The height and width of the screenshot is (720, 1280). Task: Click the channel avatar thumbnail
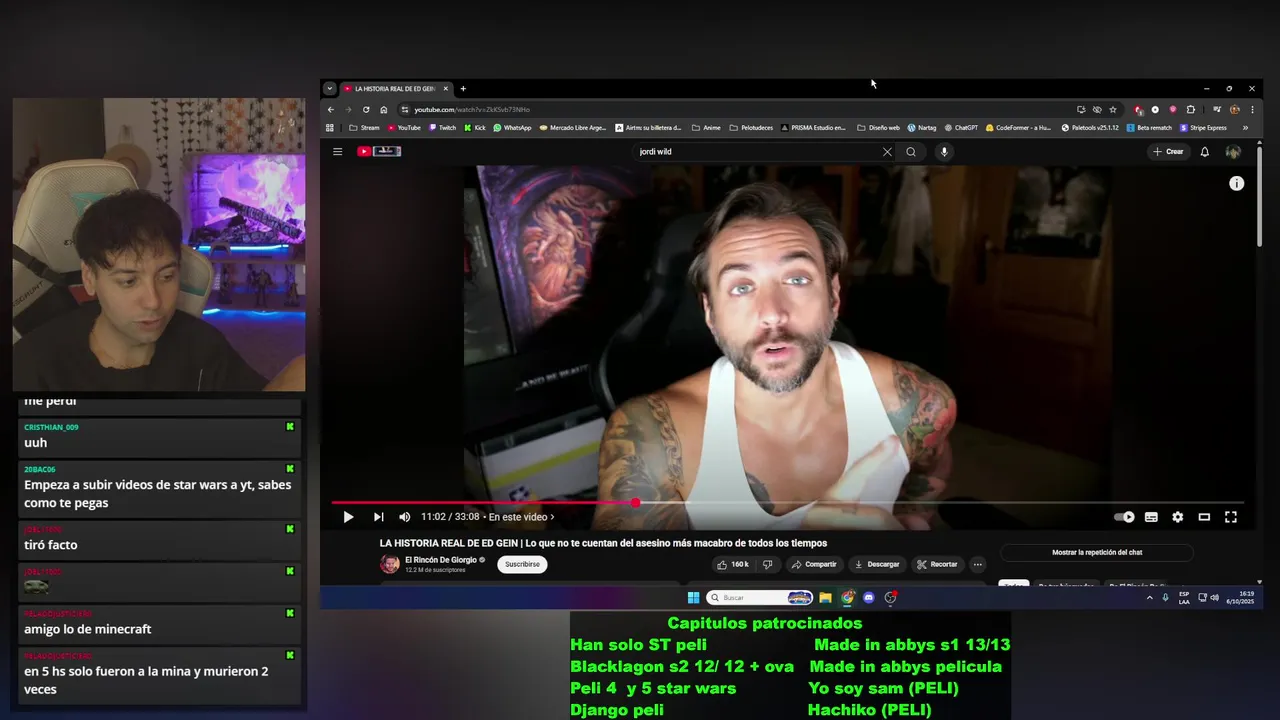point(390,564)
